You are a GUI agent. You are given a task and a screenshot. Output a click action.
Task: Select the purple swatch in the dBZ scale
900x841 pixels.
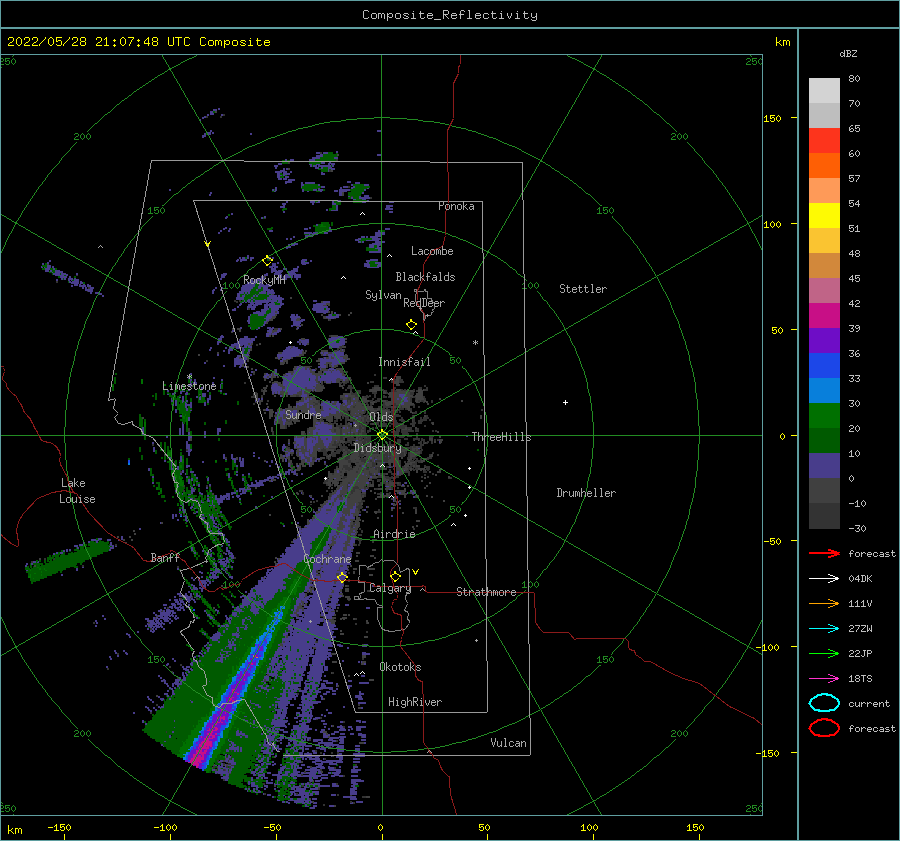824,340
